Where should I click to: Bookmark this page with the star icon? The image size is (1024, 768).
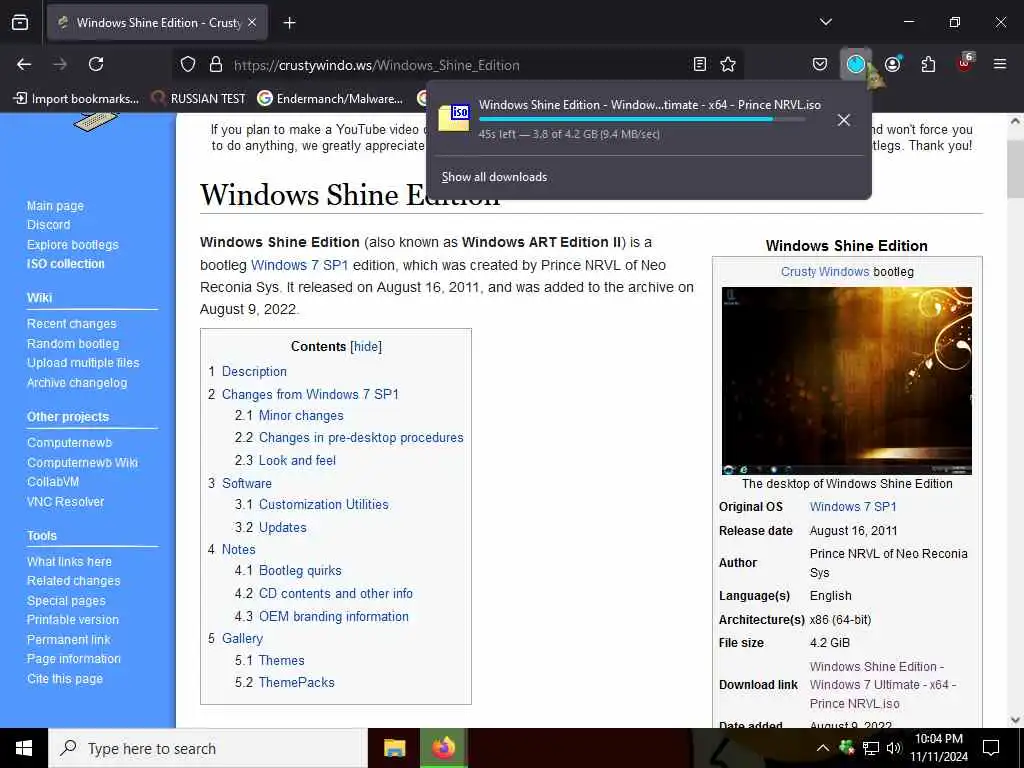[x=728, y=64]
